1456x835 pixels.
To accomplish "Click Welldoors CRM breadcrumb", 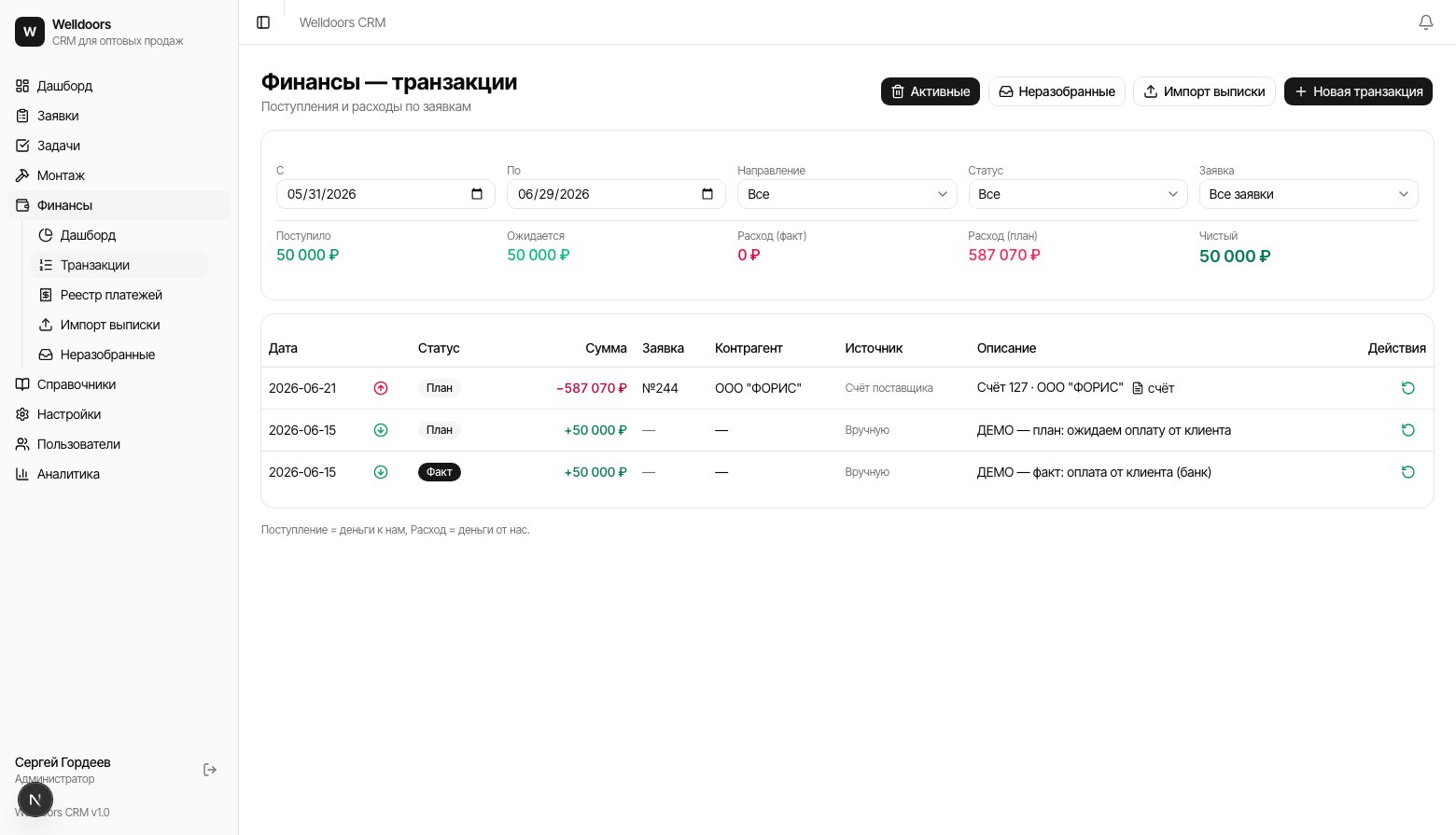I will pyautogui.click(x=343, y=22).
